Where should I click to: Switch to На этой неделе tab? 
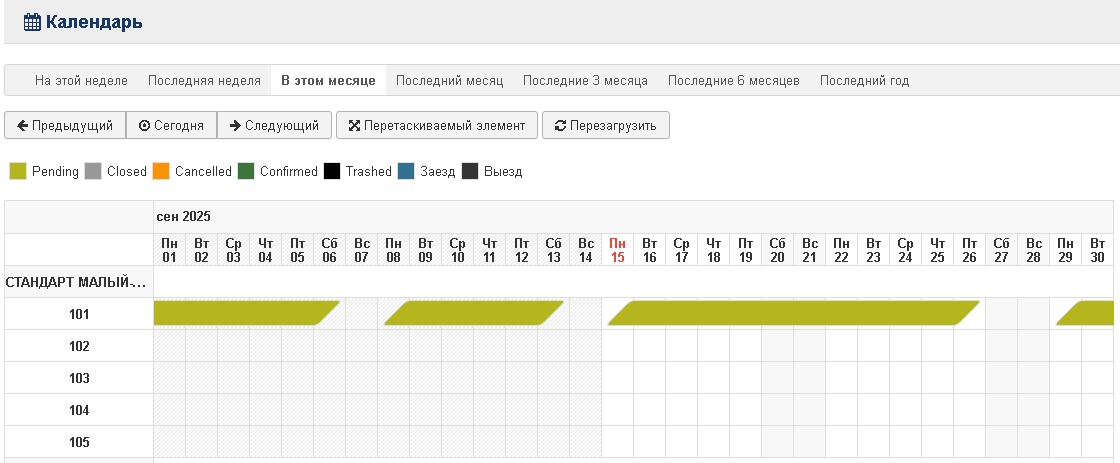pyautogui.click(x=81, y=80)
